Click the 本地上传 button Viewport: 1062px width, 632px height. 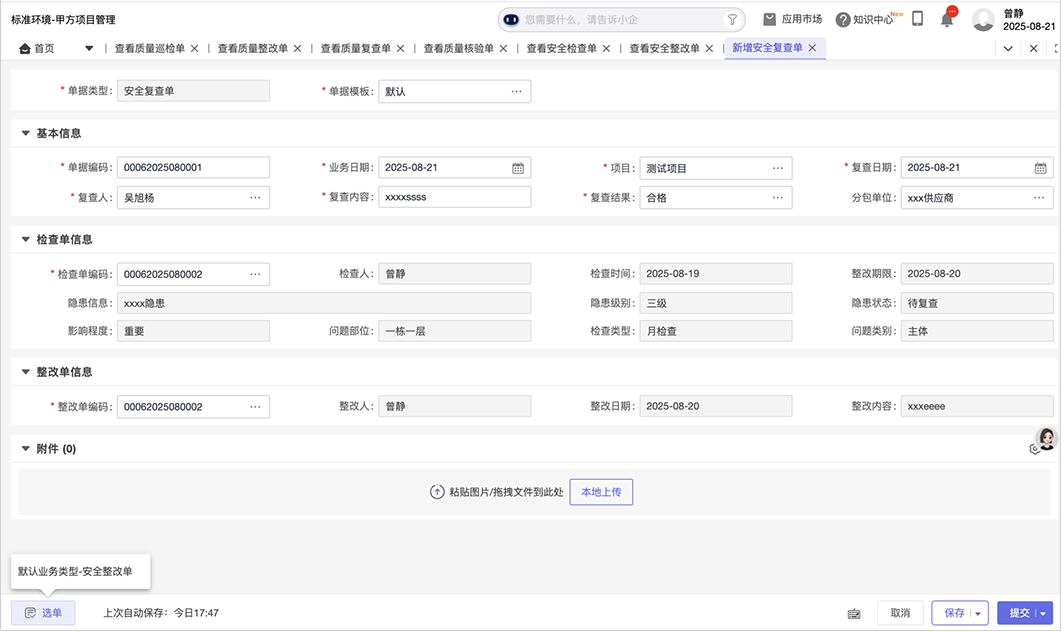[x=601, y=492]
